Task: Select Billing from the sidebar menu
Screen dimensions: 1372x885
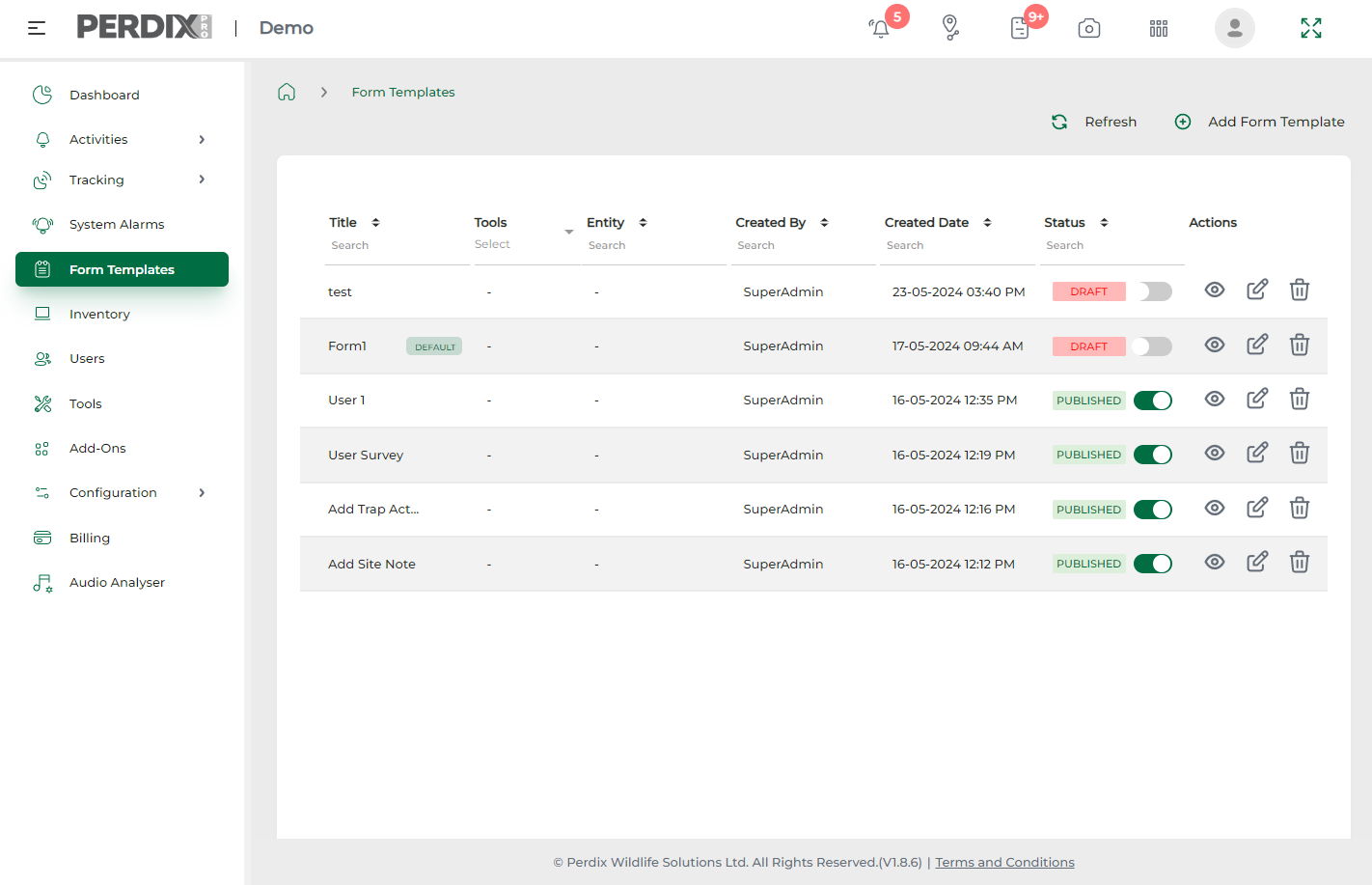Action: 88,538
